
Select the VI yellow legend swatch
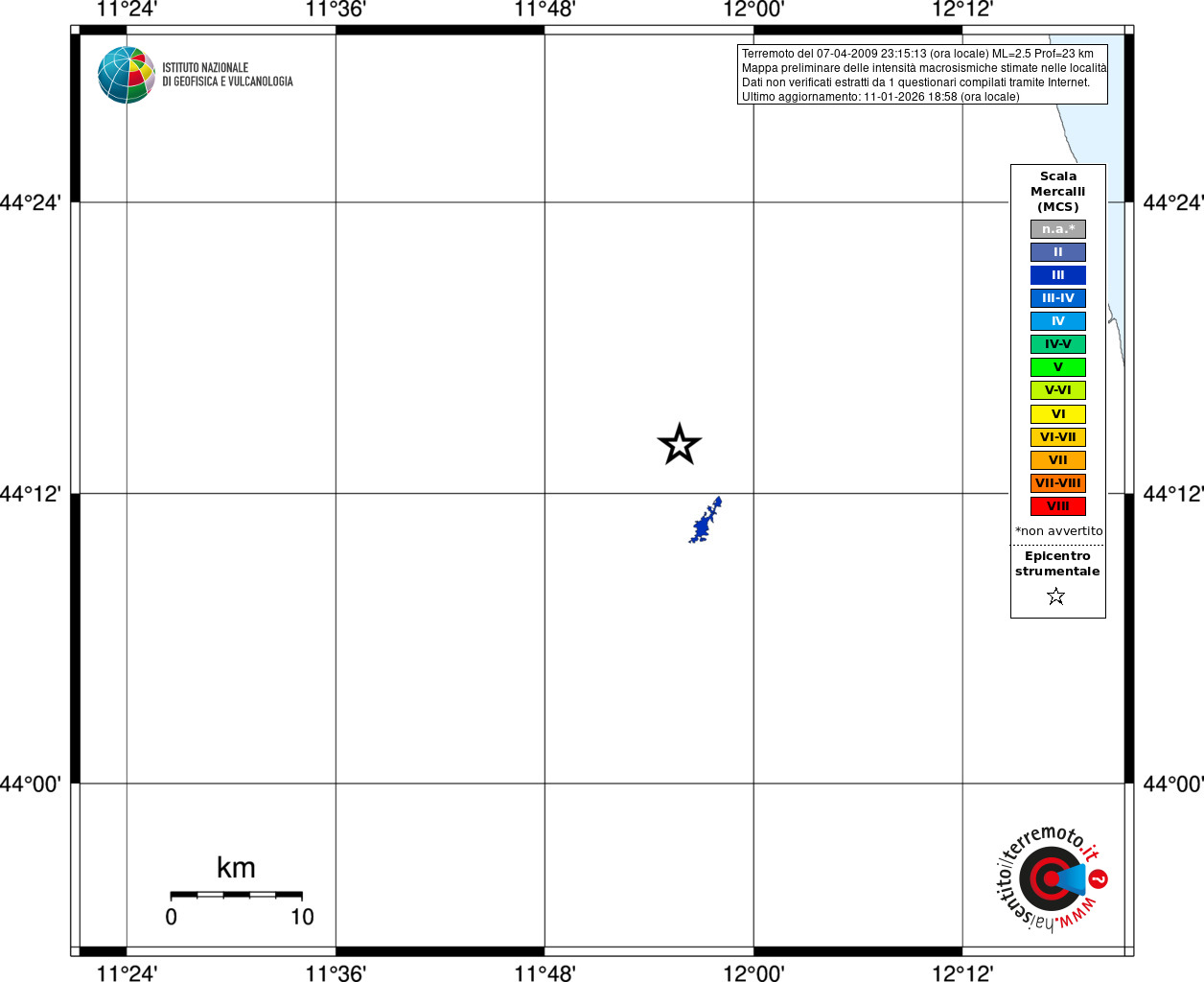click(1058, 414)
